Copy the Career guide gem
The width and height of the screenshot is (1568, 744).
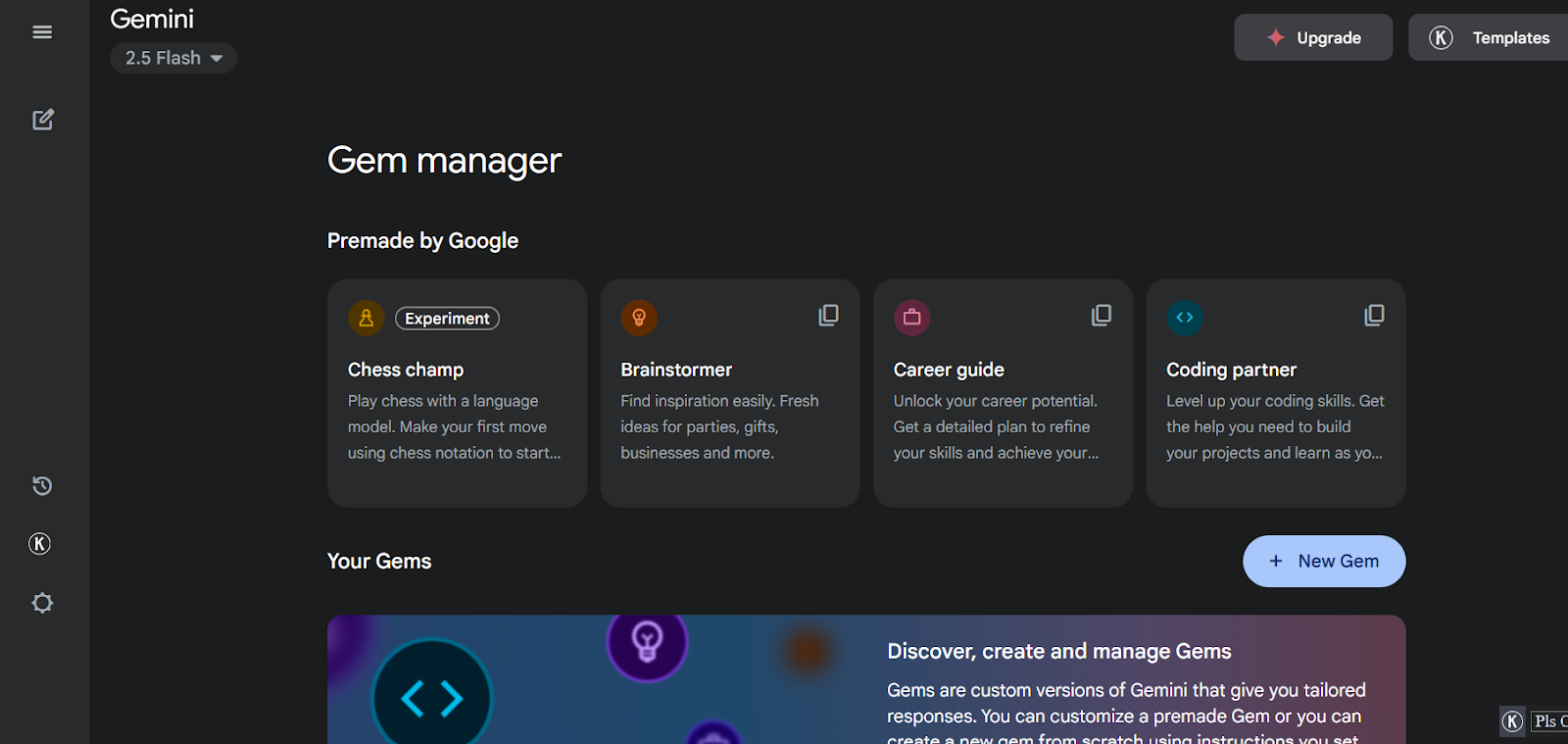[x=1102, y=315]
